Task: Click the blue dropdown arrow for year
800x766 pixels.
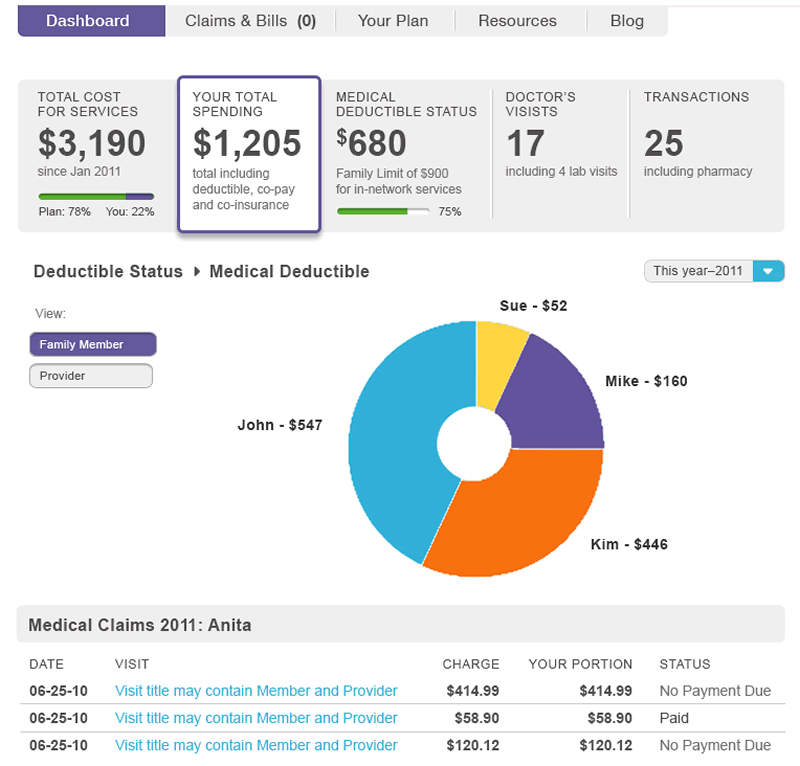Action: (768, 271)
